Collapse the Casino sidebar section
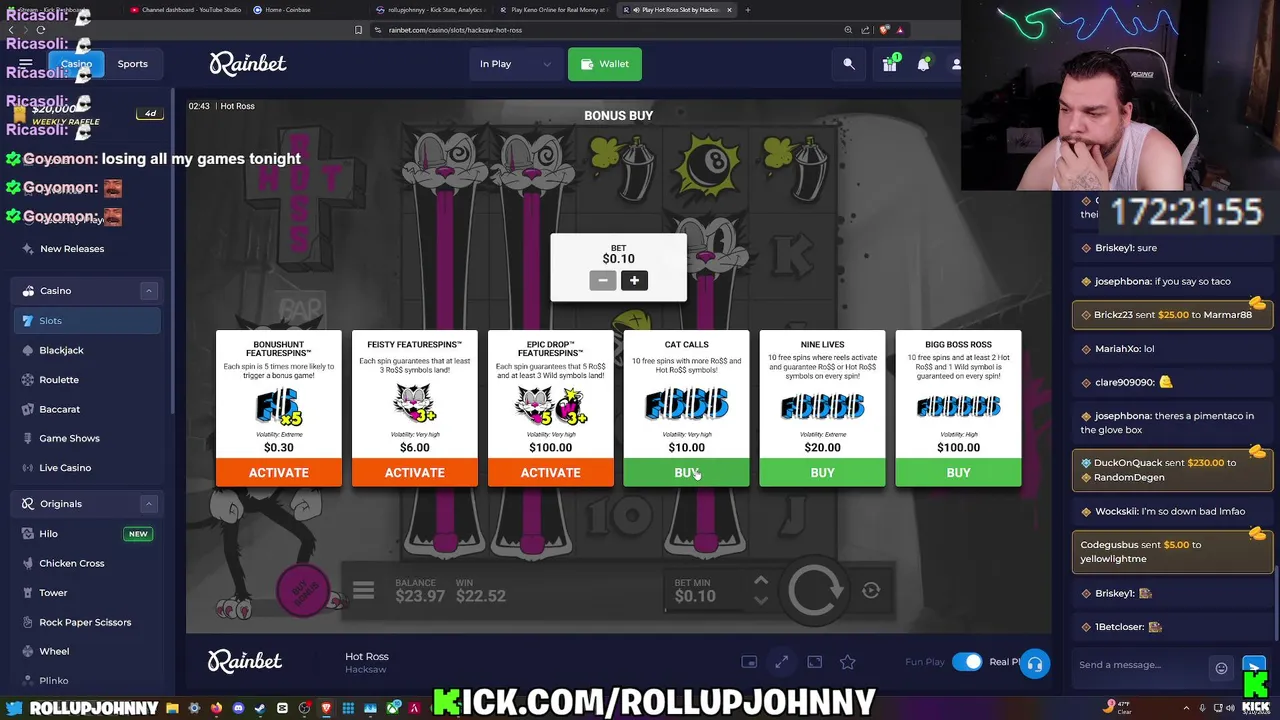 [149, 291]
